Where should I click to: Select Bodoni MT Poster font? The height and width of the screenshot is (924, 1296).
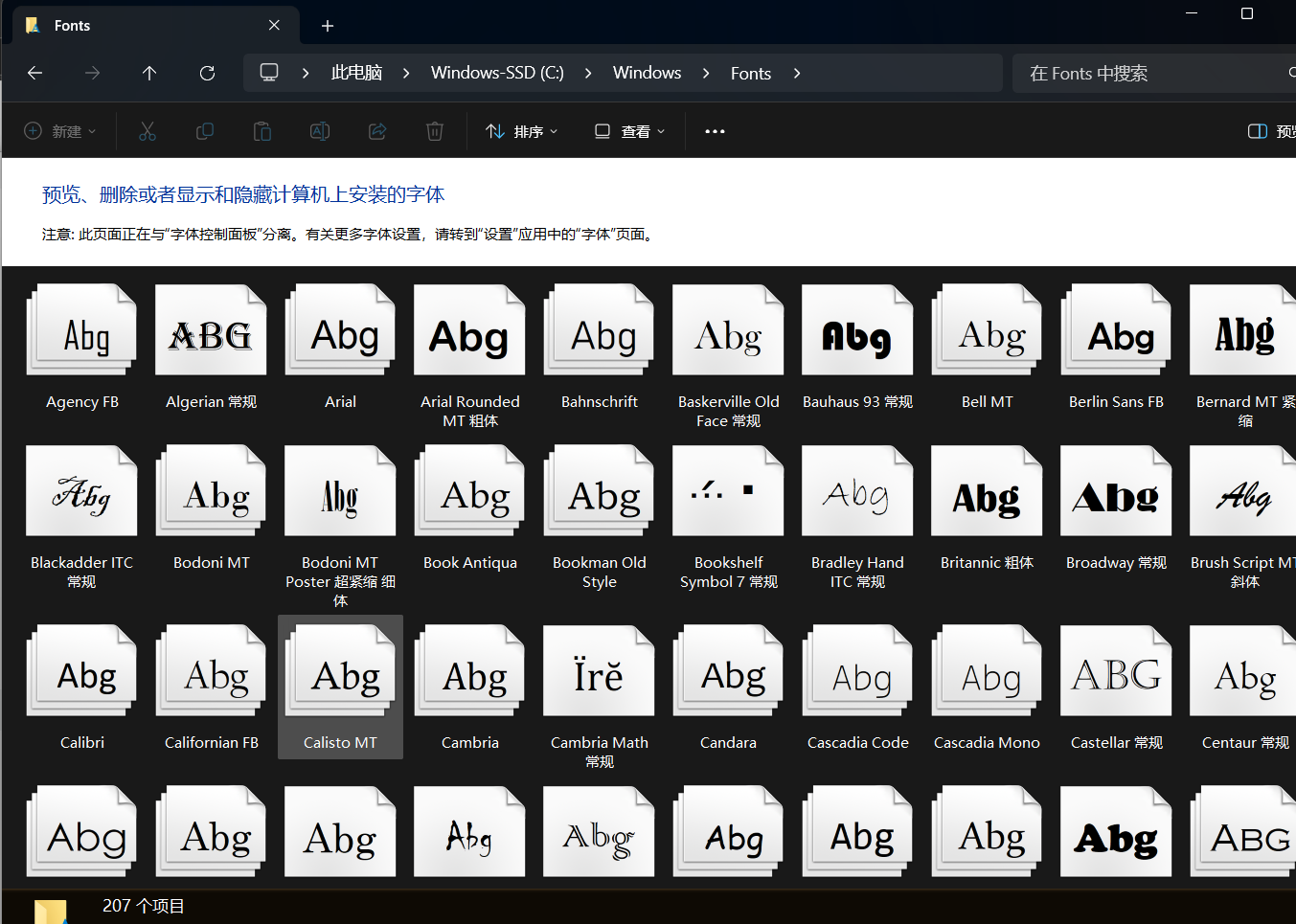[x=340, y=527]
